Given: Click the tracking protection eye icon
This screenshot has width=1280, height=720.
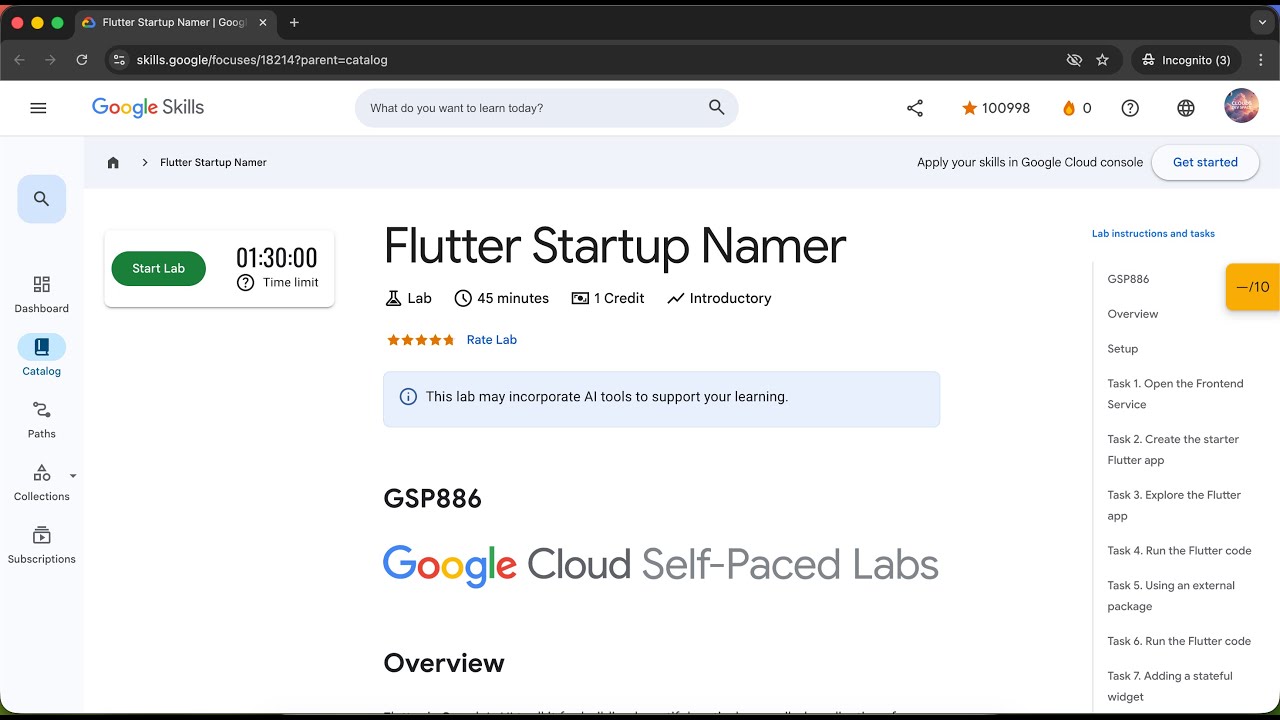Looking at the screenshot, I should 1074,60.
